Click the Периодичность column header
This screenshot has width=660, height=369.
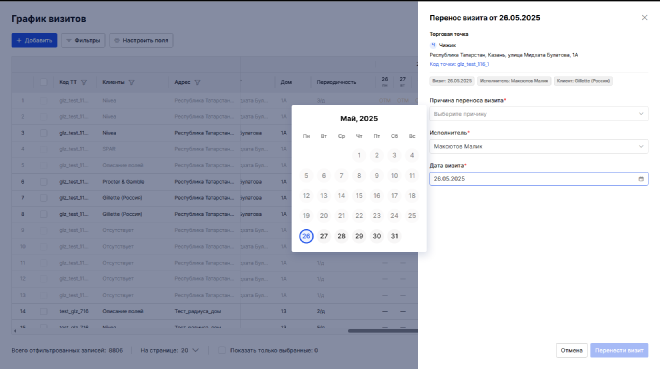pos(336,82)
